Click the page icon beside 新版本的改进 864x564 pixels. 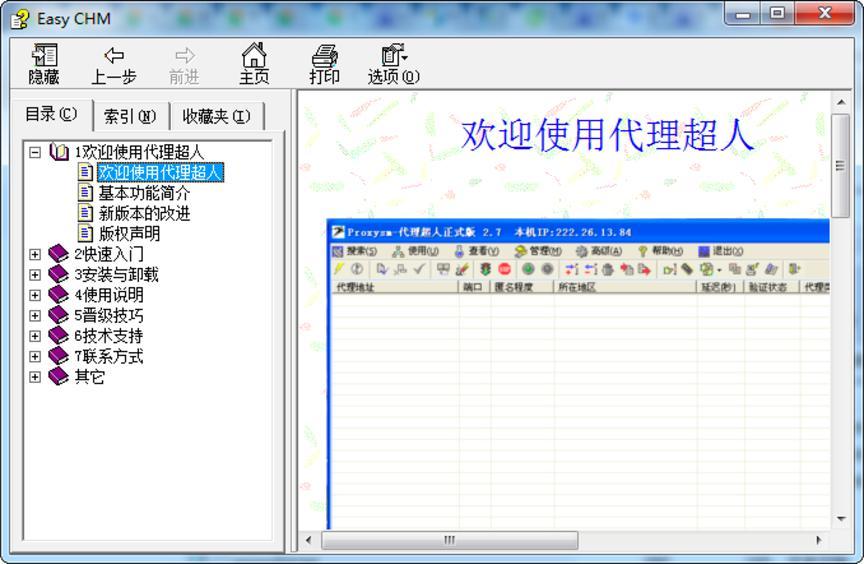pos(85,213)
